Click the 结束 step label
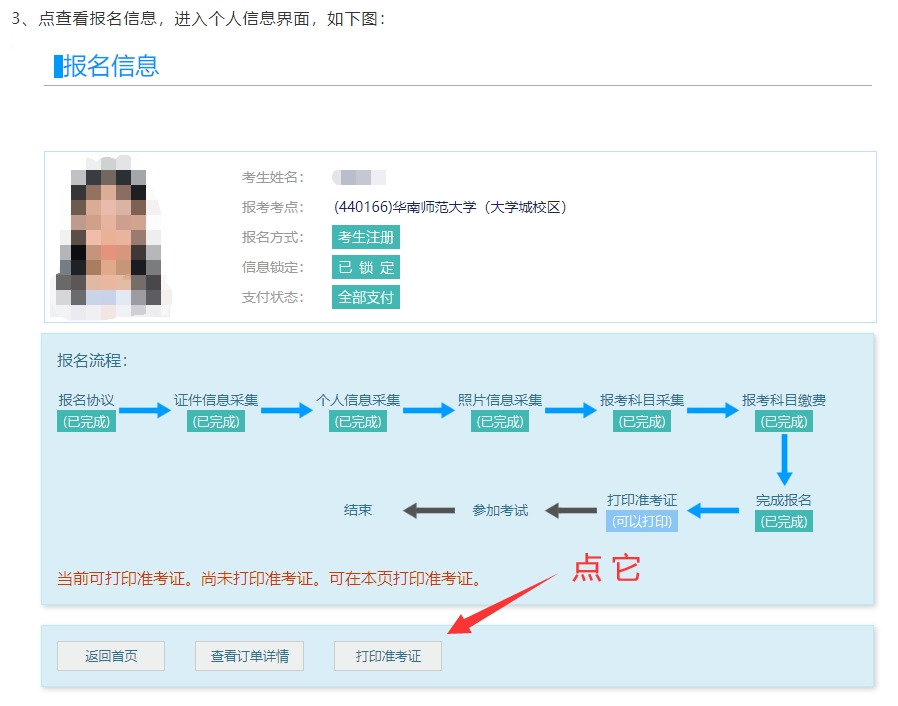 pos(358,510)
